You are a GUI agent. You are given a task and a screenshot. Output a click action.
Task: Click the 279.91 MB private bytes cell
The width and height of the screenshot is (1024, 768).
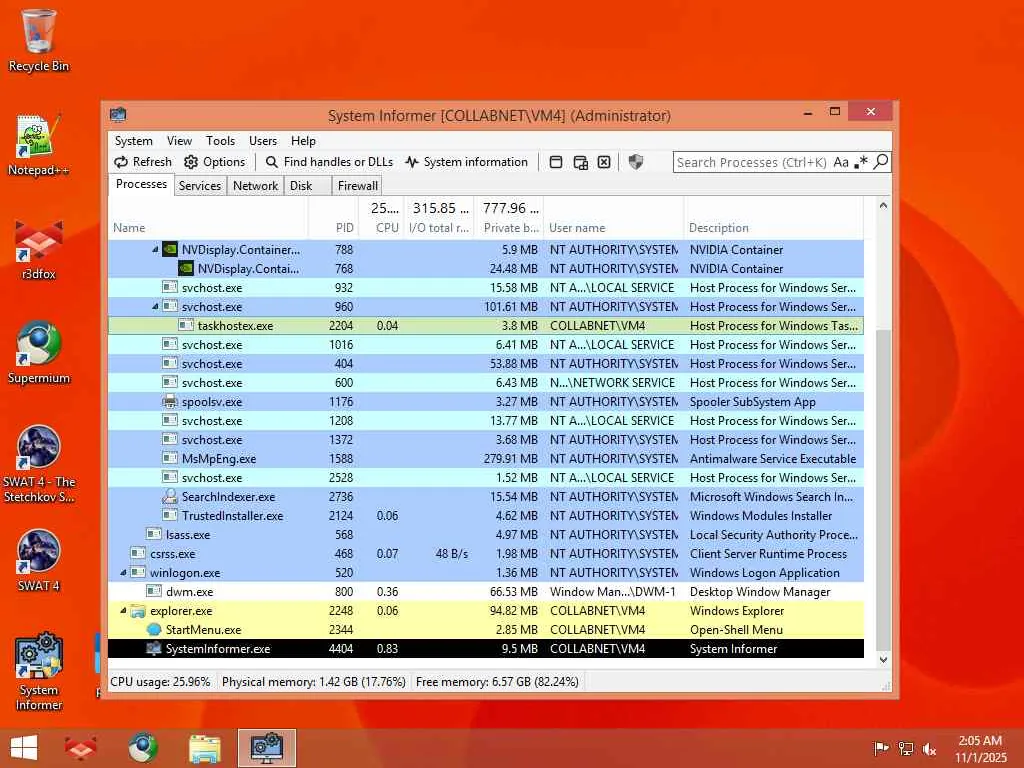(510, 458)
